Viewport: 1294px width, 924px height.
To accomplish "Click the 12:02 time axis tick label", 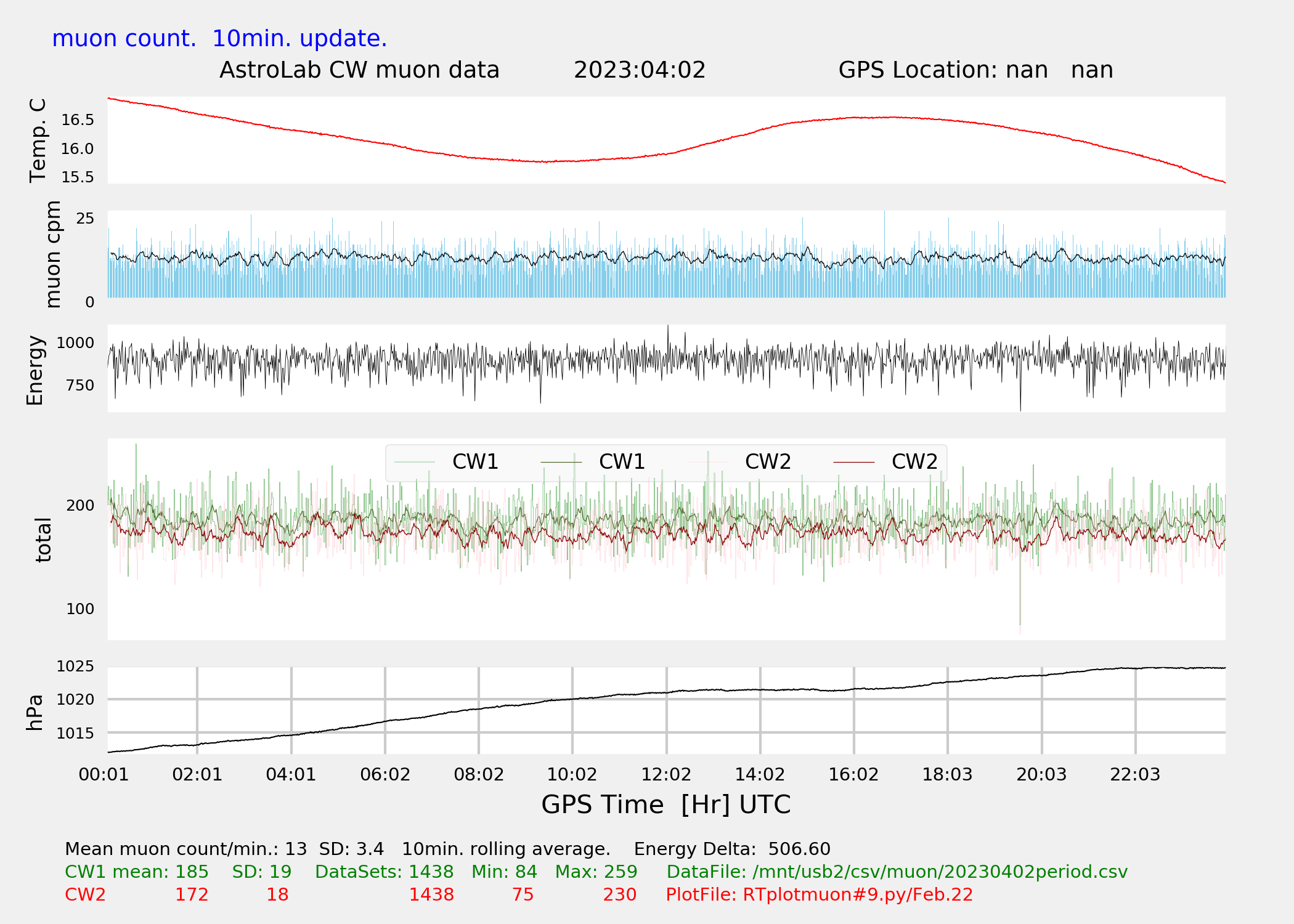I will 666,774.
